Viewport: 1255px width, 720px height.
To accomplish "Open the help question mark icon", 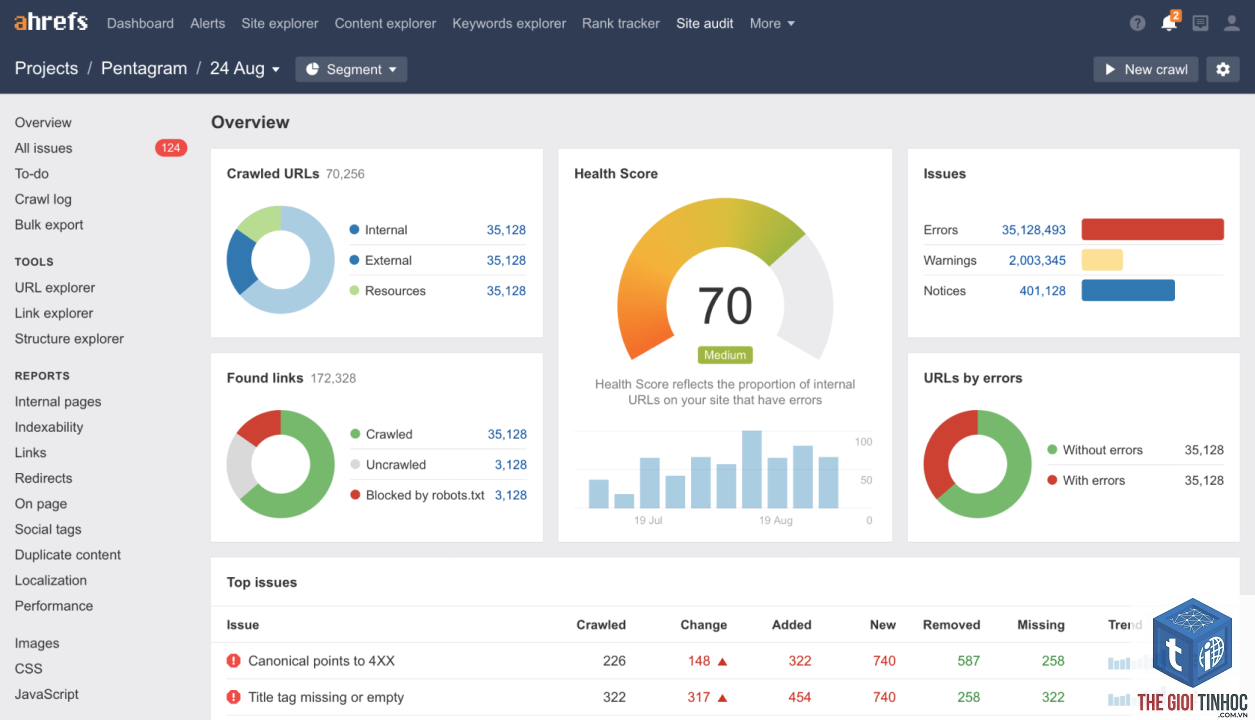I will (x=1138, y=23).
